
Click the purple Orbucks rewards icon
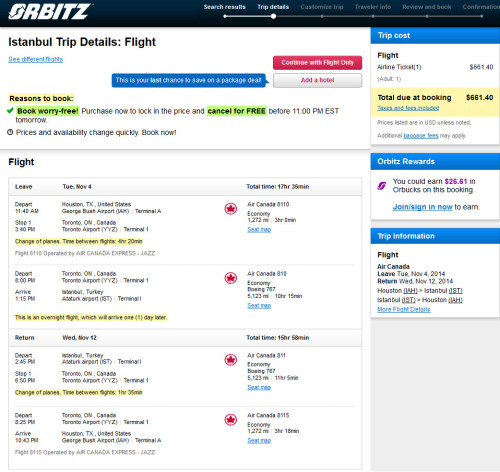pos(382,186)
